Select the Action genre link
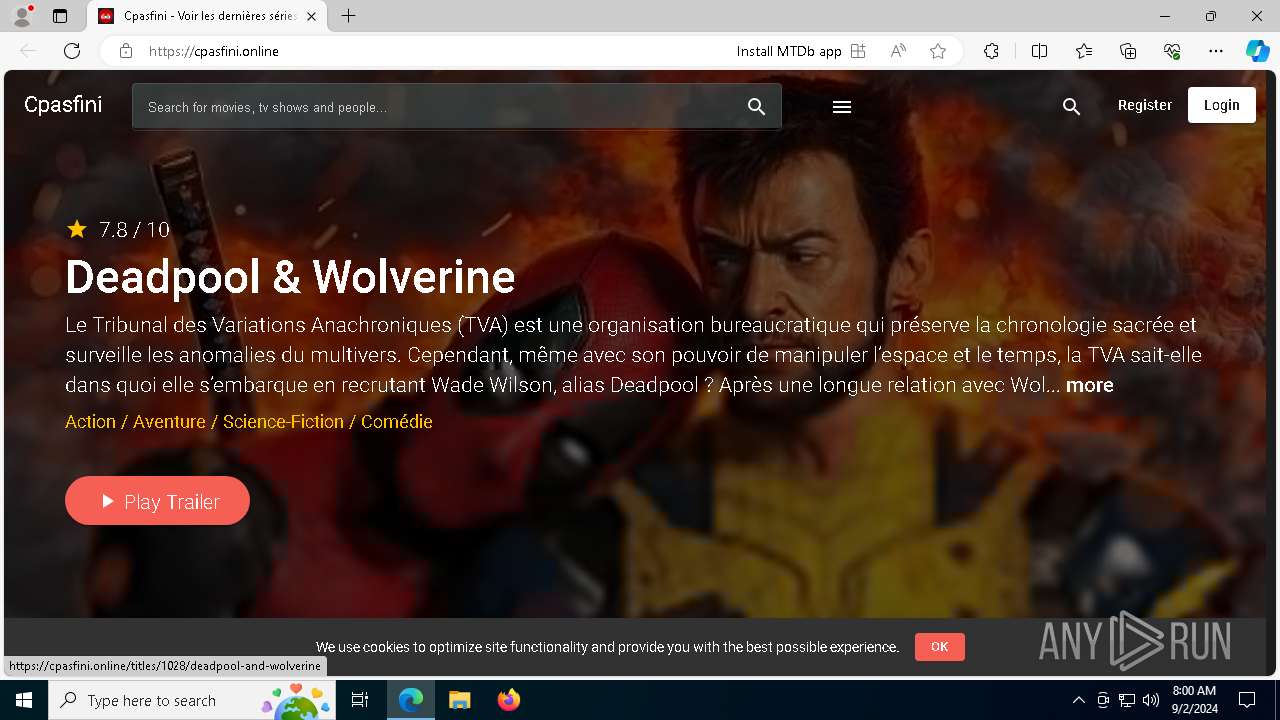This screenshot has width=1280, height=720. tap(90, 422)
